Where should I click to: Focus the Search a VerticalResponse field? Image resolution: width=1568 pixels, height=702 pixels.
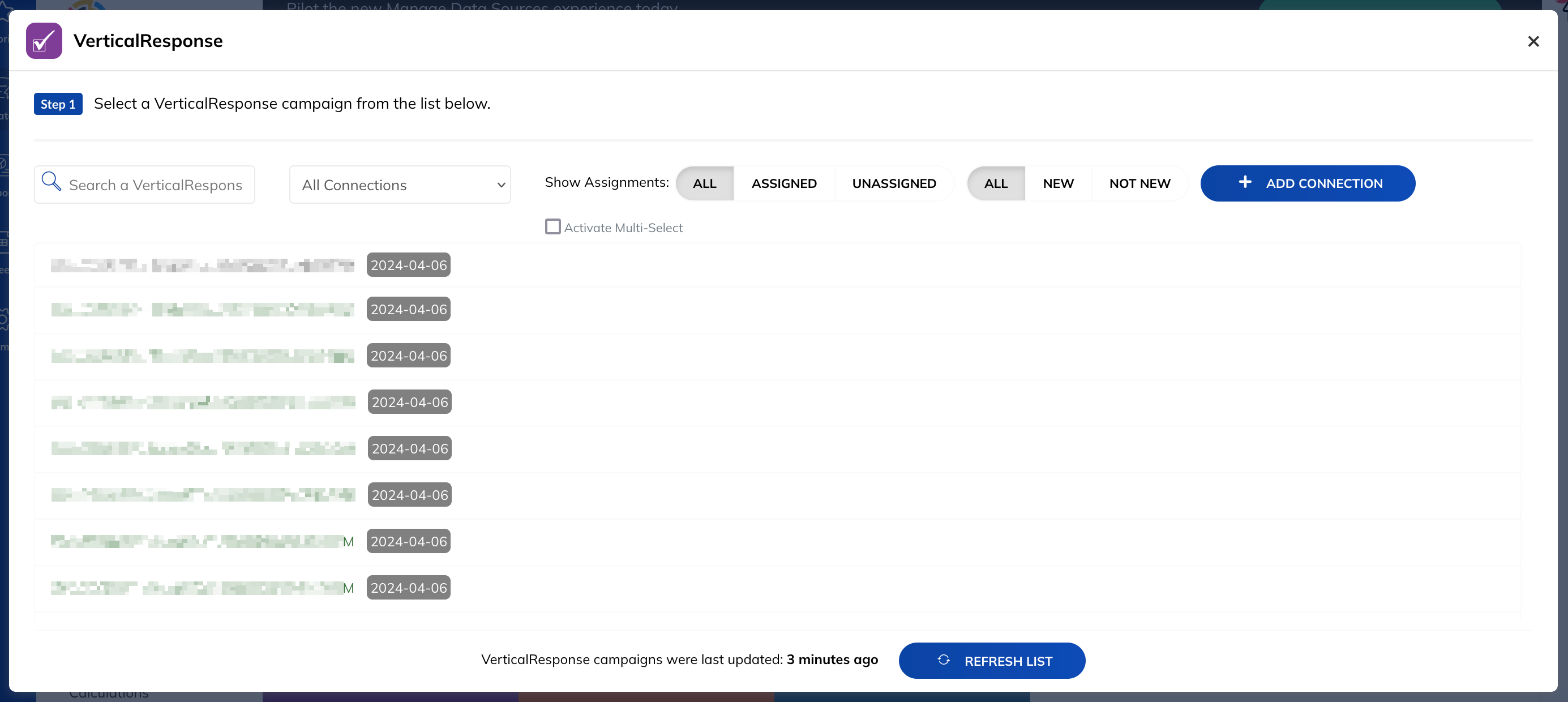[144, 185]
